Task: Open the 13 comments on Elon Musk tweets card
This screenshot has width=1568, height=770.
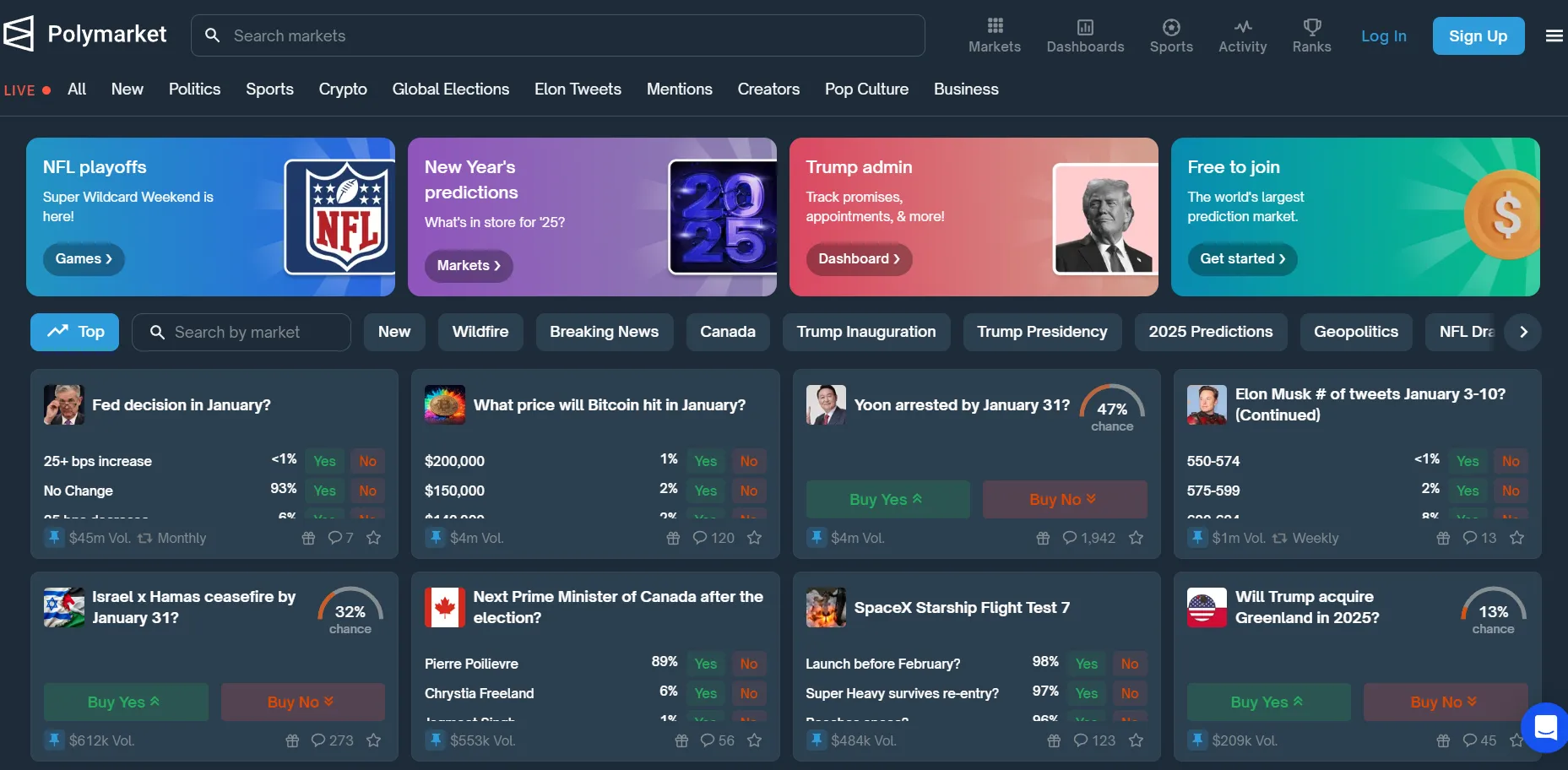Action: click(x=1479, y=538)
